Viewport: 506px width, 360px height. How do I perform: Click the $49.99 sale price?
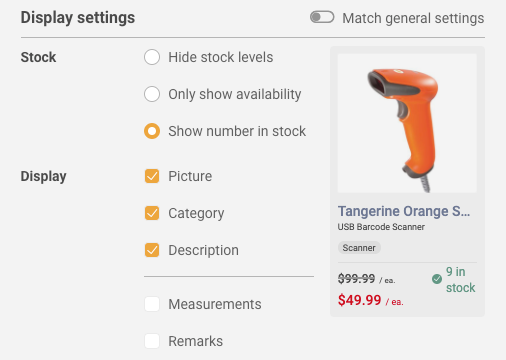coord(359,300)
